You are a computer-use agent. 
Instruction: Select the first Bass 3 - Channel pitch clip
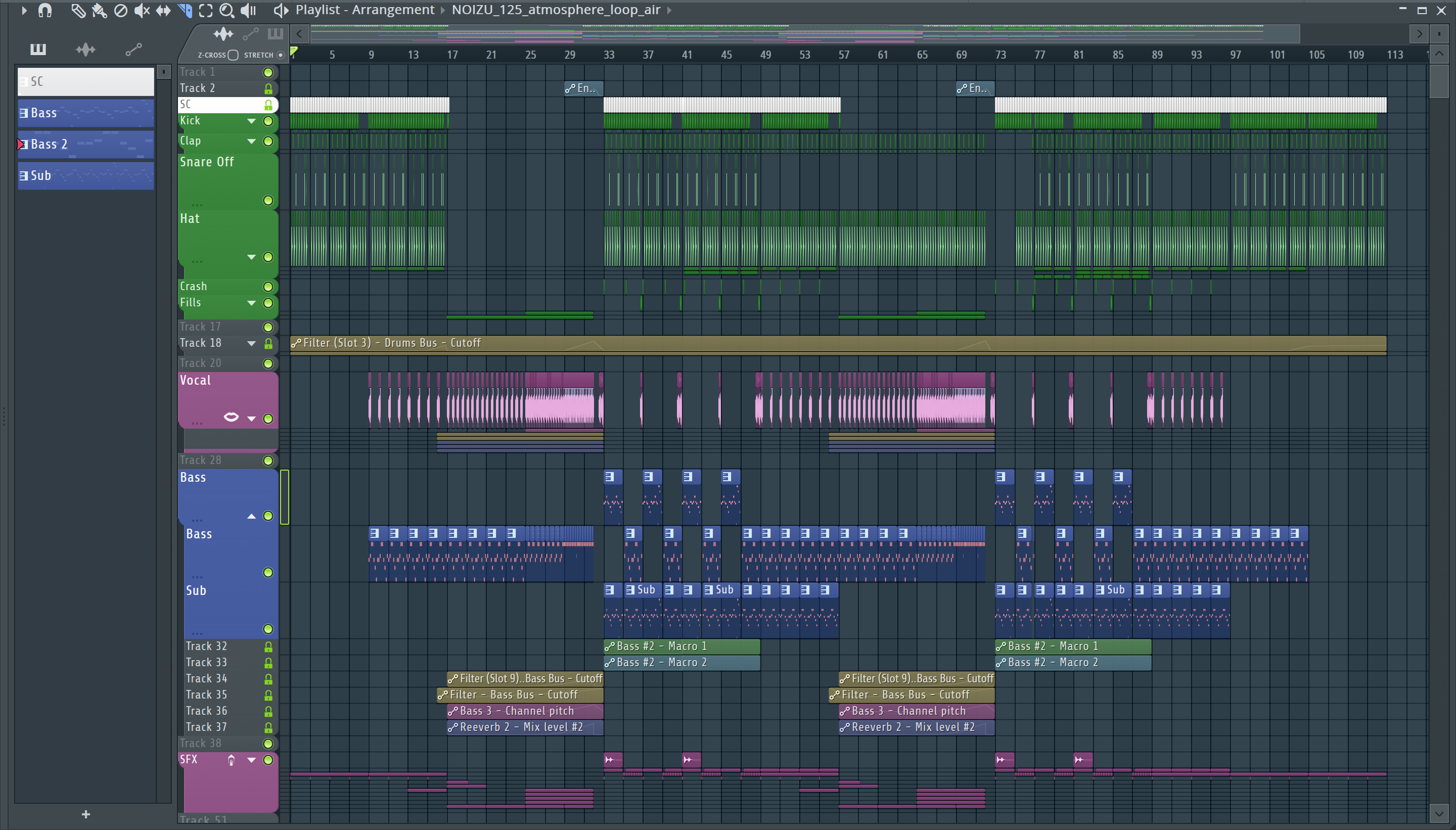pos(525,711)
